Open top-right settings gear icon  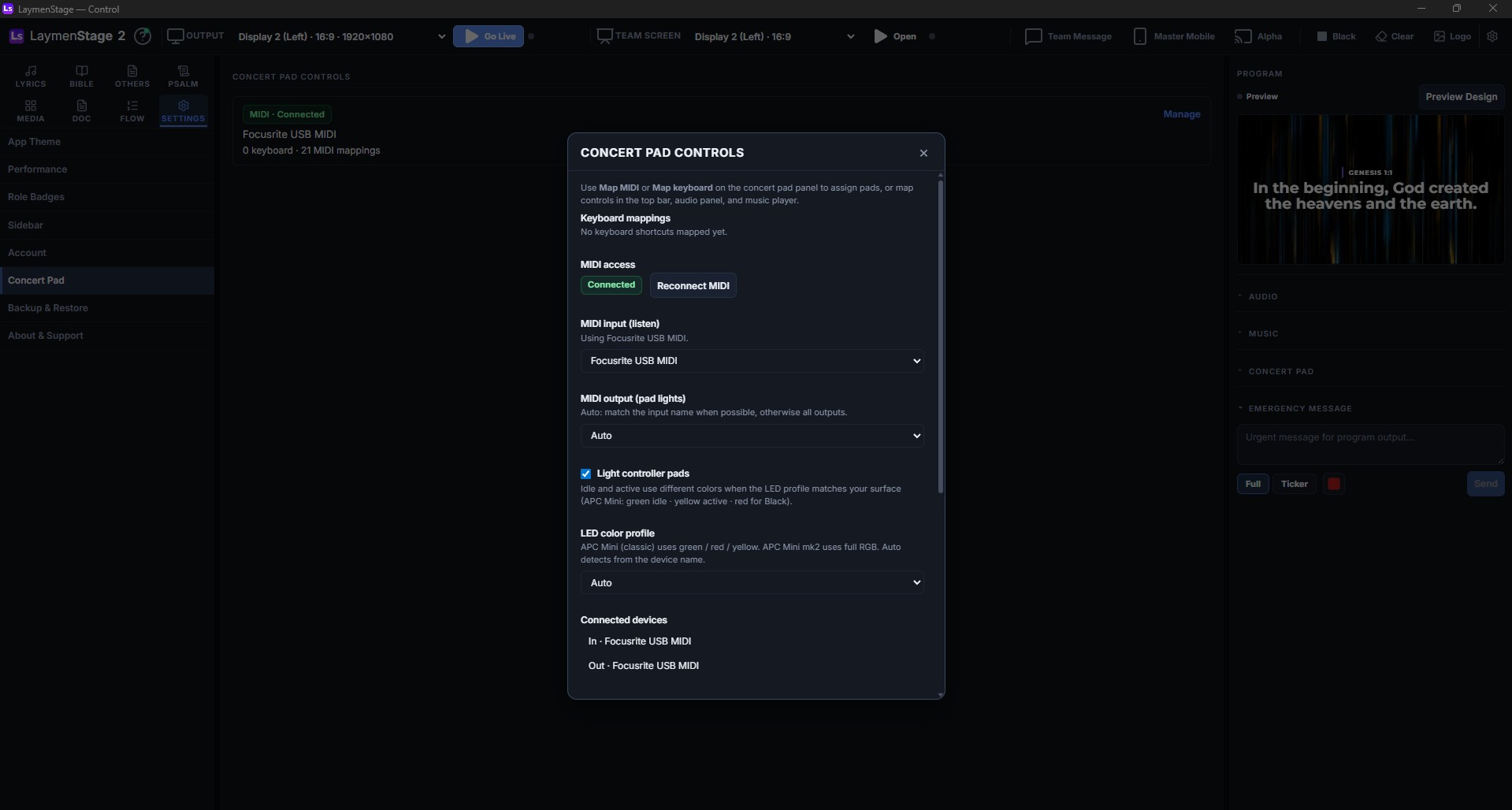[x=1492, y=36]
